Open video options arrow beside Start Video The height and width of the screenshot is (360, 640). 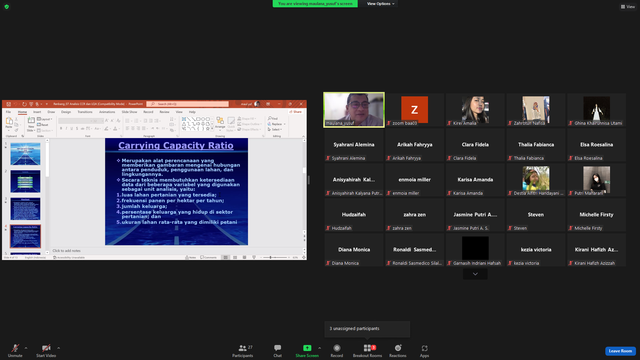coord(59,348)
